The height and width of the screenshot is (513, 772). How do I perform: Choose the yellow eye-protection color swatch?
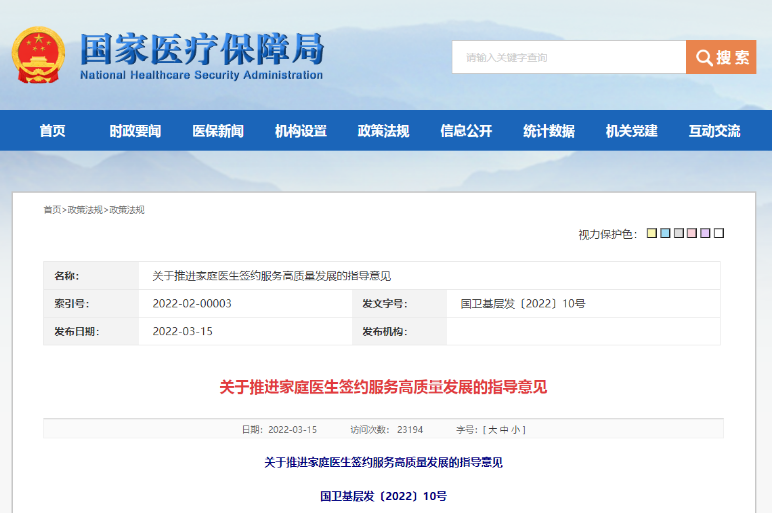click(652, 234)
